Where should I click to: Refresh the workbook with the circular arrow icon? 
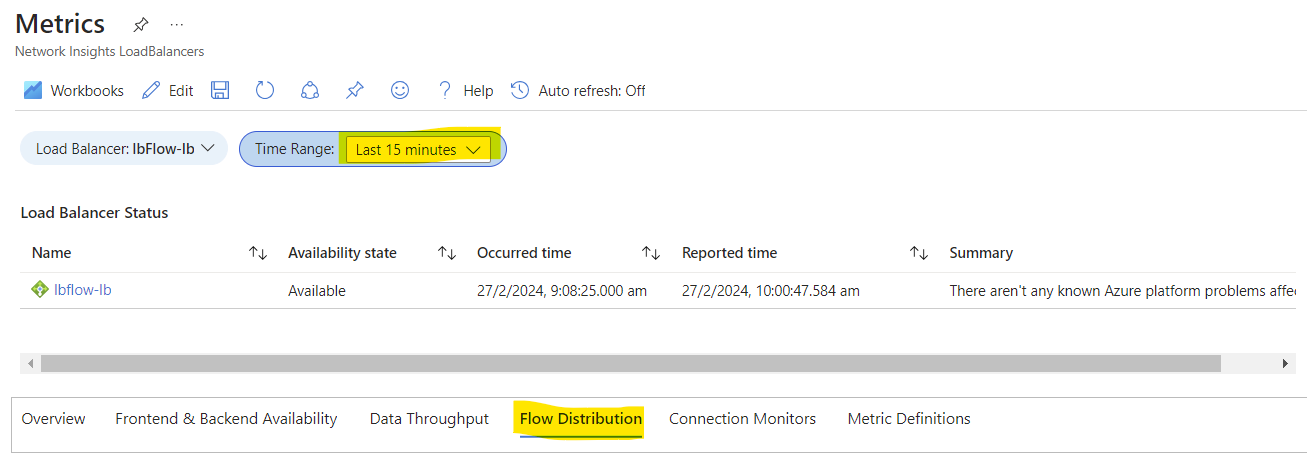pos(265,90)
